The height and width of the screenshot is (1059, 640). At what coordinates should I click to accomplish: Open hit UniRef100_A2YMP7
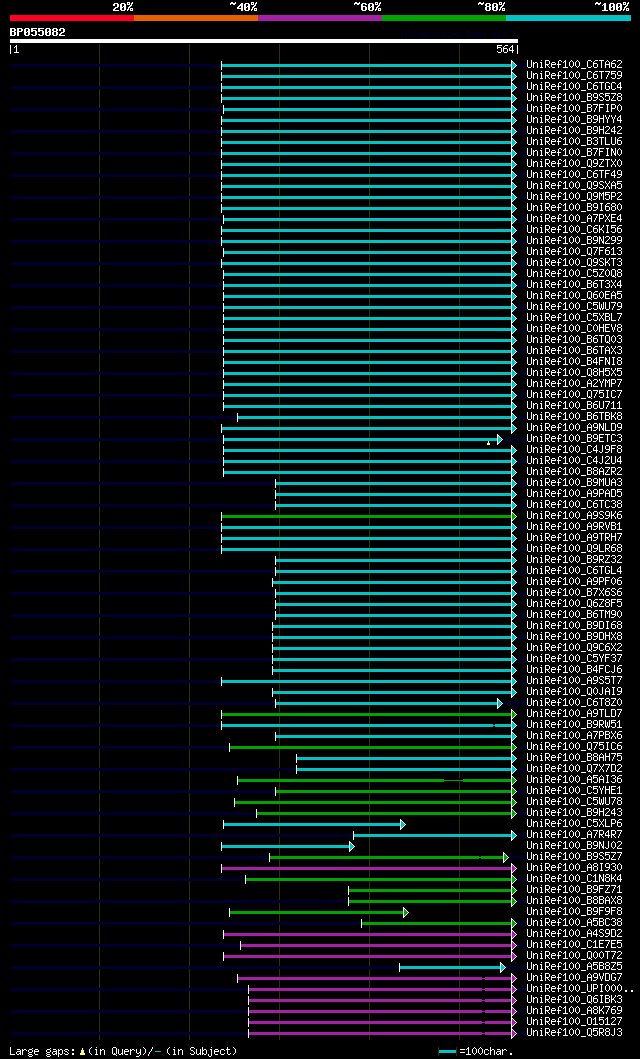[575, 384]
